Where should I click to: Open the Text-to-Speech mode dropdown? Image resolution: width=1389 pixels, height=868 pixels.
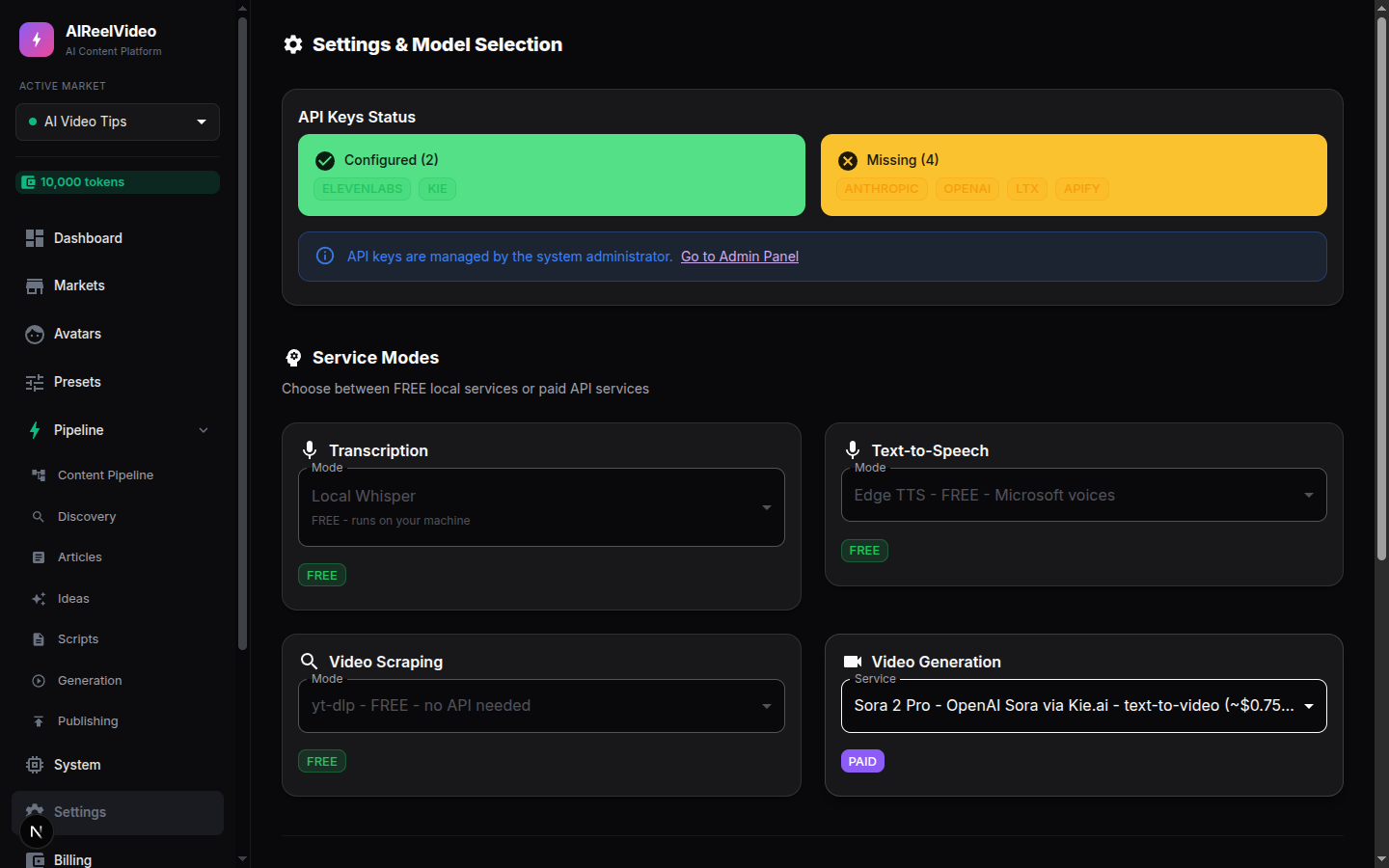pyautogui.click(x=1083, y=494)
